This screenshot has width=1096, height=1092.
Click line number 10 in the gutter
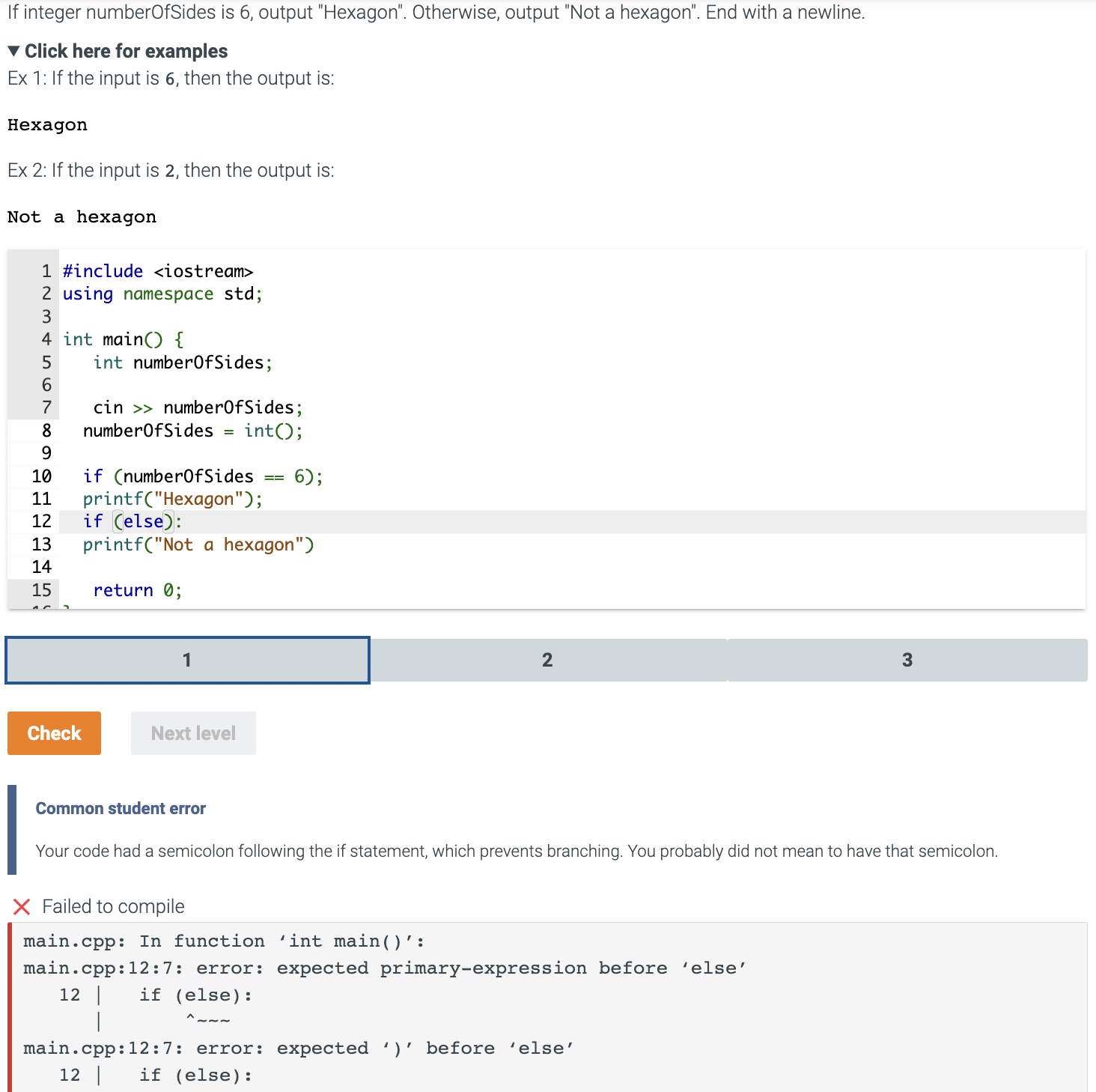(x=41, y=476)
